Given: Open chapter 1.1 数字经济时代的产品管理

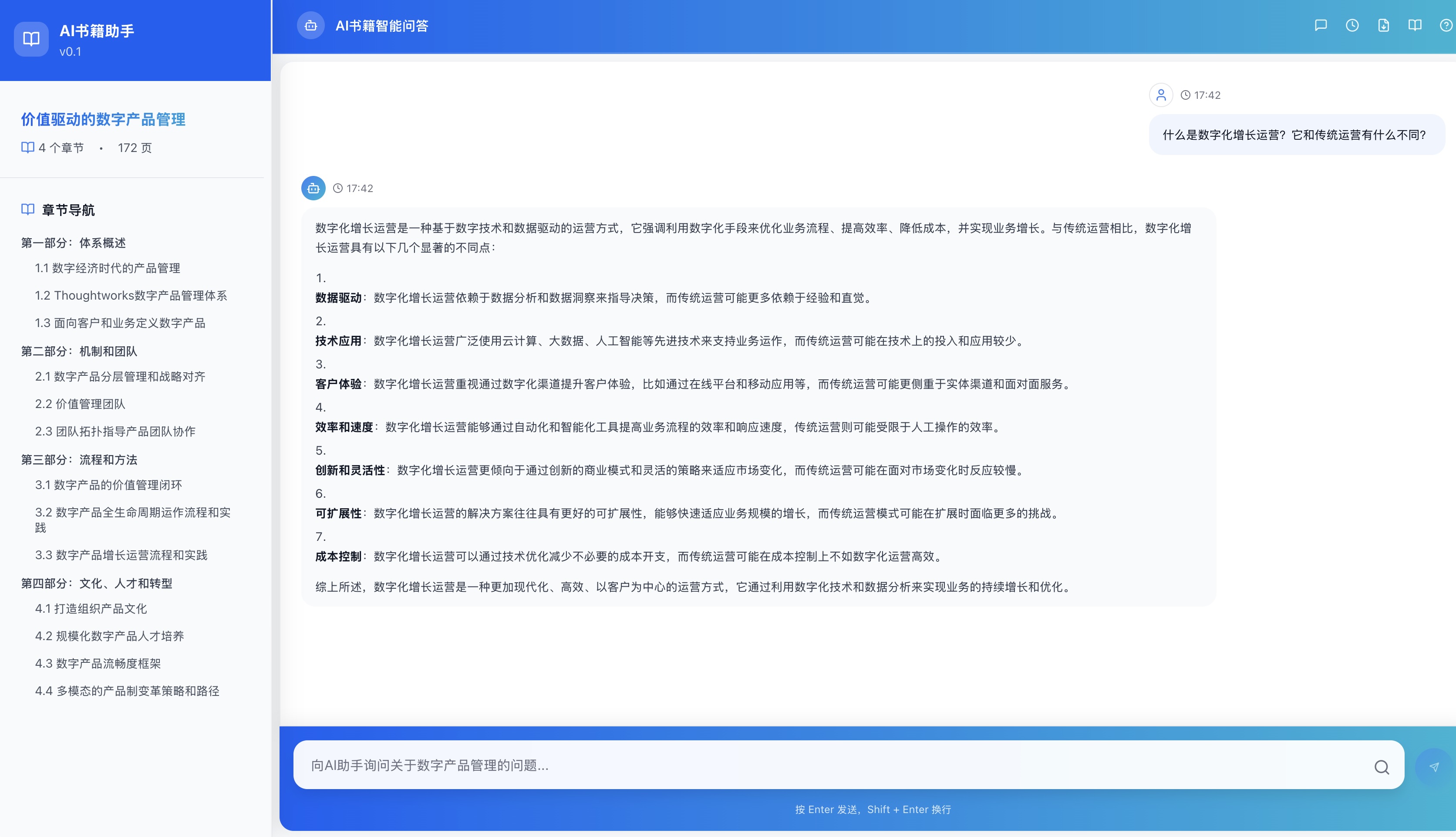Looking at the screenshot, I should [x=108, y=268].
